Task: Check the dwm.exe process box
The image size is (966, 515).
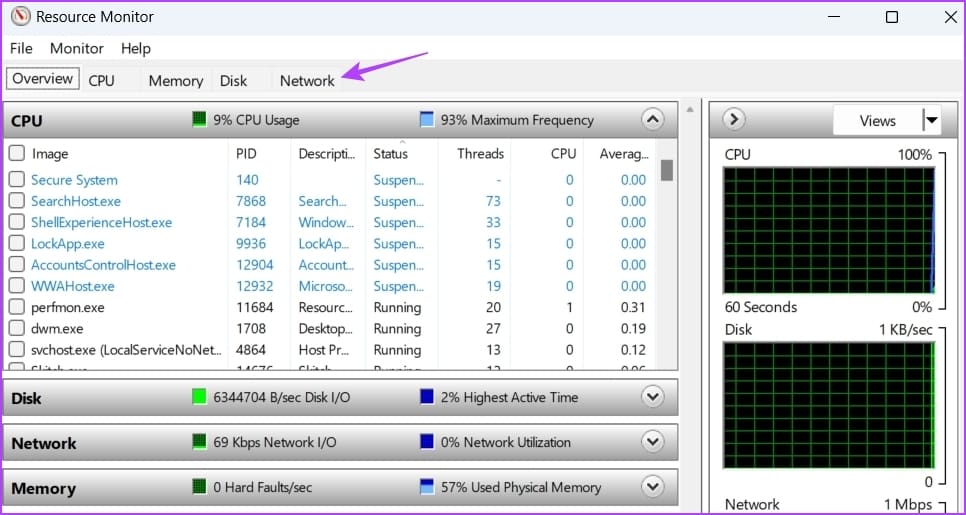Action: pyautogui.click(x=17, y=328)
